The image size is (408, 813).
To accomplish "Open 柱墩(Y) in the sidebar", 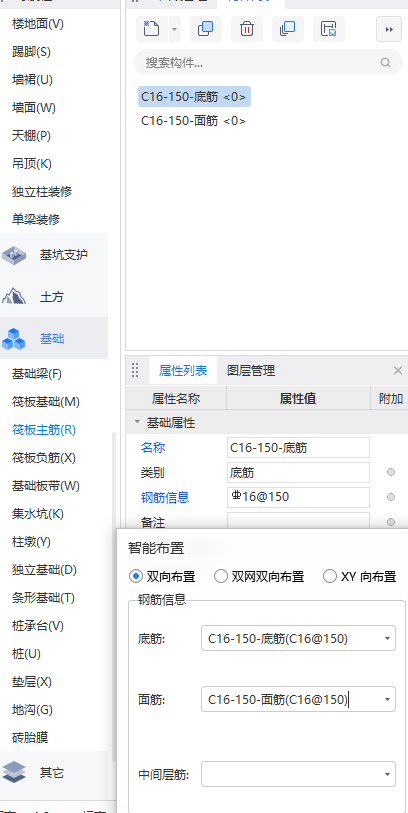I will pos(31,542).
